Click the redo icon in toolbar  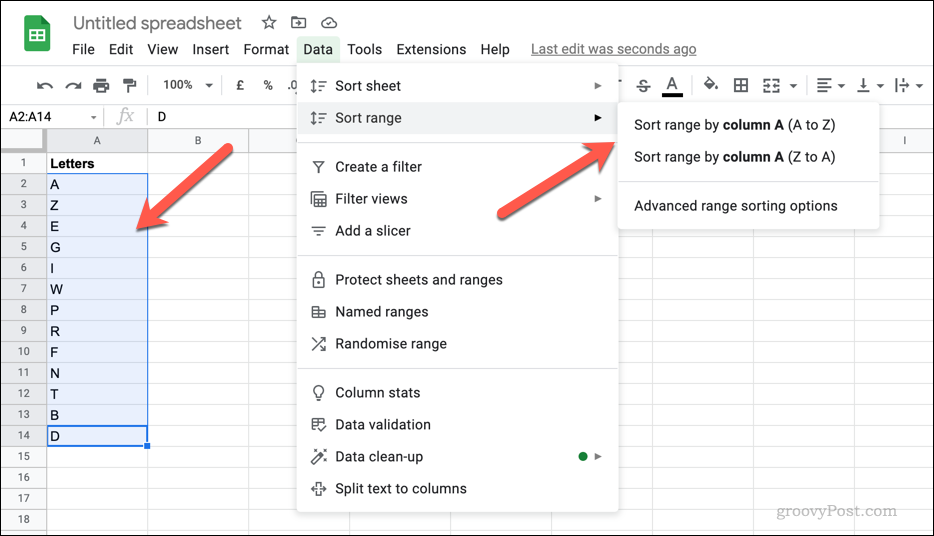[x=73, y=86]
